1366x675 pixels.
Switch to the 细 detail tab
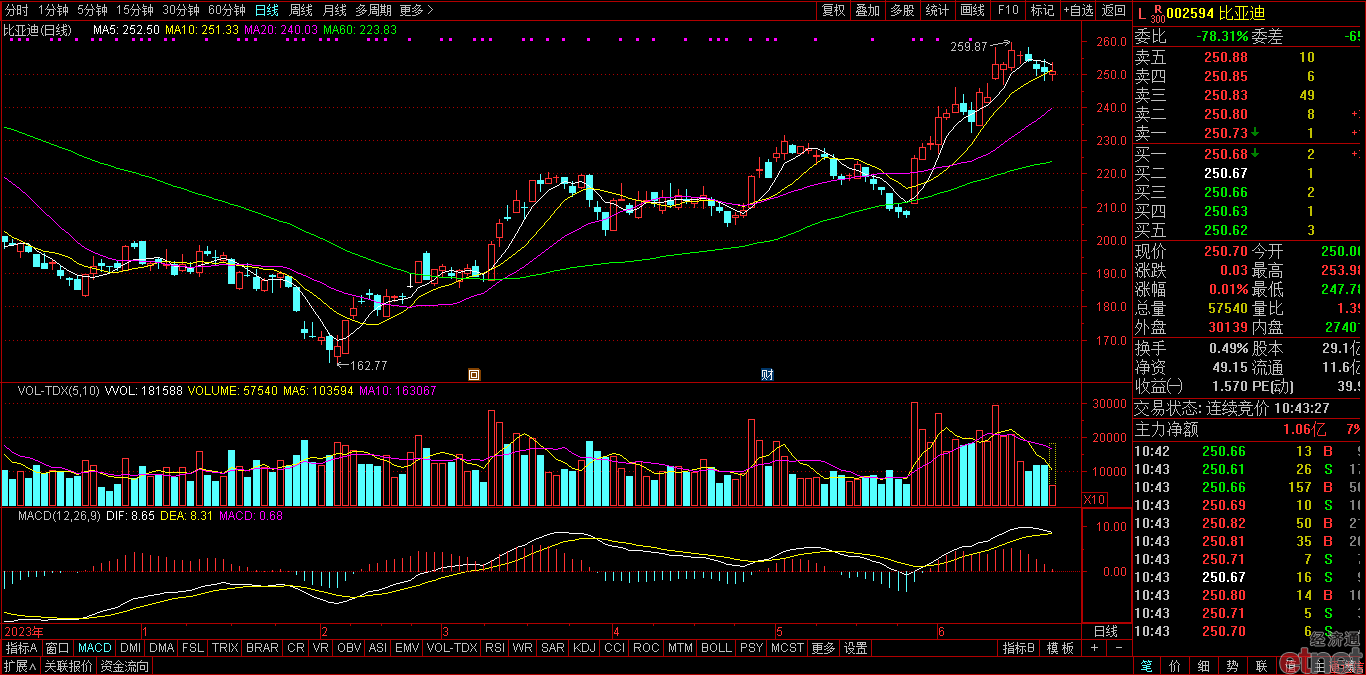(1204, 666)
